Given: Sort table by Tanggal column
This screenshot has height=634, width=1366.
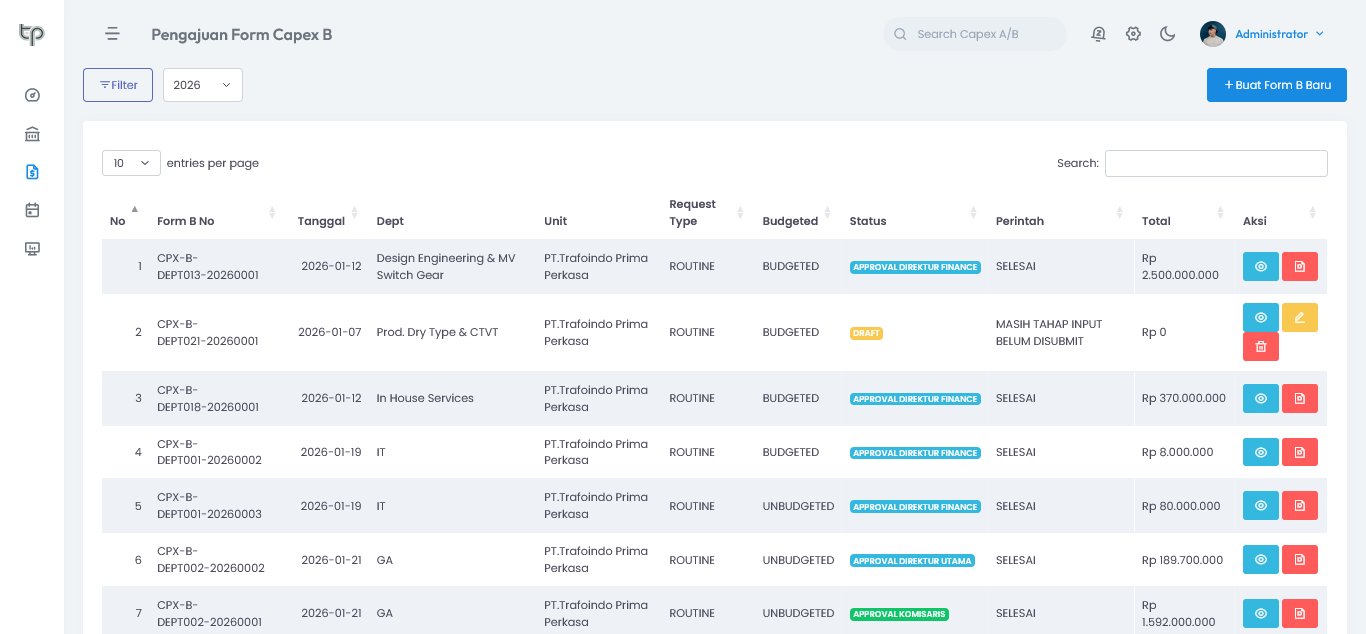Looking at the screenshot, I should point(321,221).
